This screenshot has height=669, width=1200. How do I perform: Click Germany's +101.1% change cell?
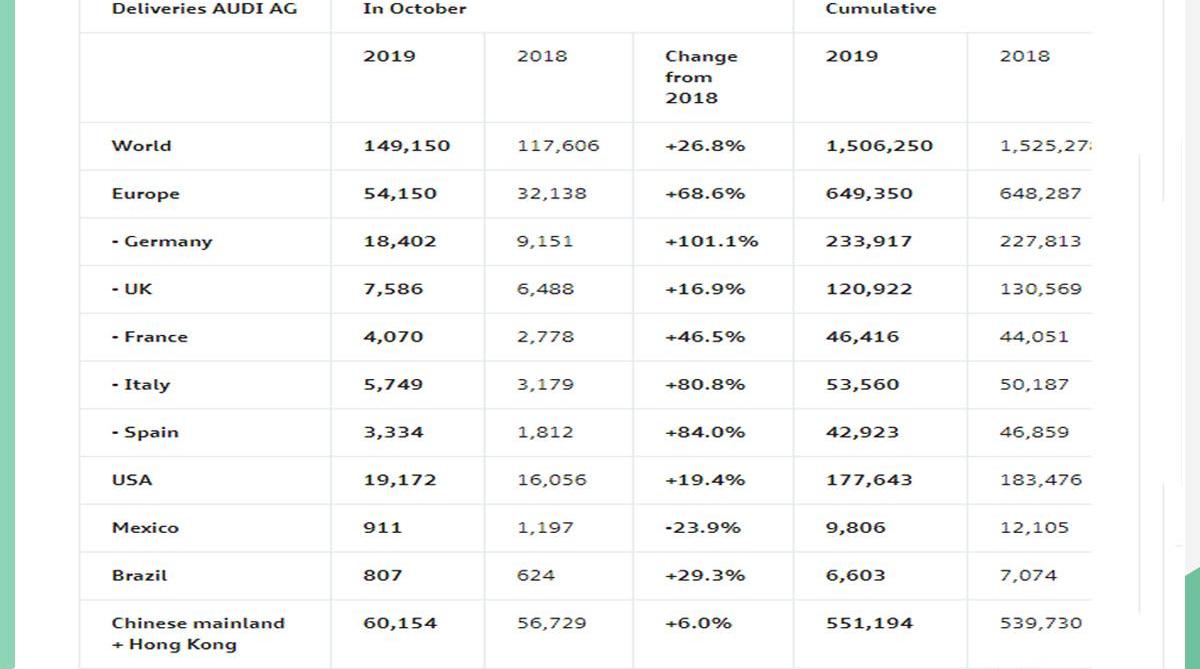pyautogui.click(x=711, y=241)
